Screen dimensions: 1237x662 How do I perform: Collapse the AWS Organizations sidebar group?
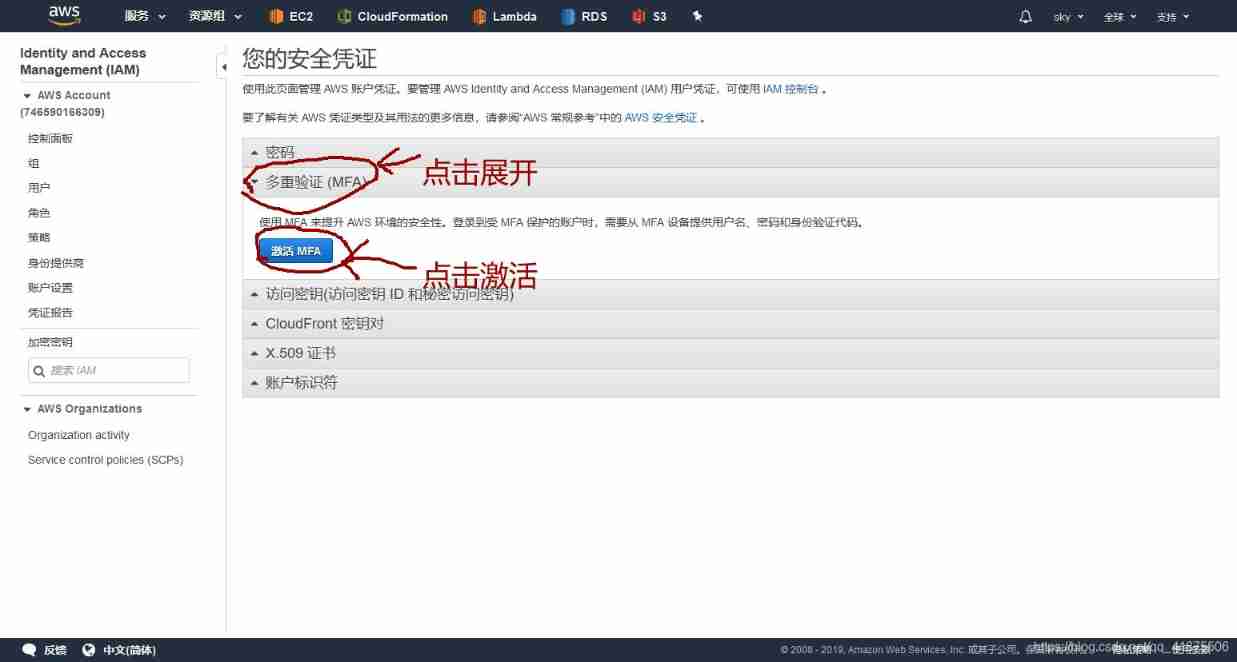click(x=28, y=409)
